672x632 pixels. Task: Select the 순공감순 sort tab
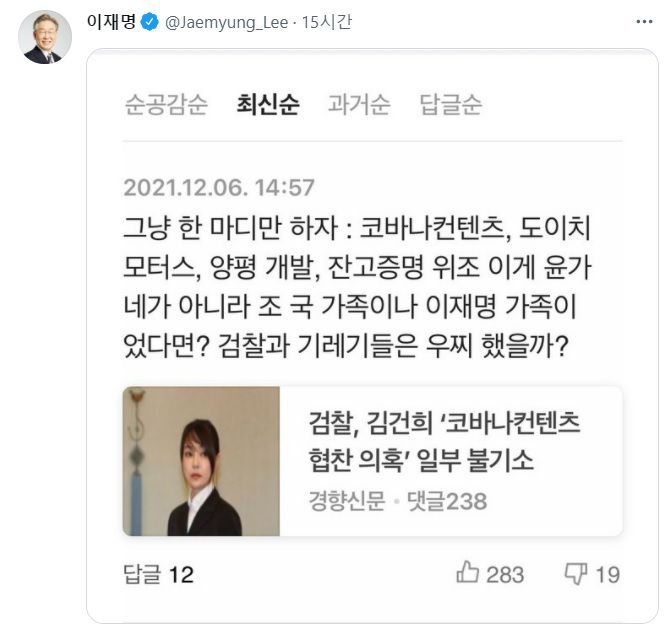(x=166, y=104)
